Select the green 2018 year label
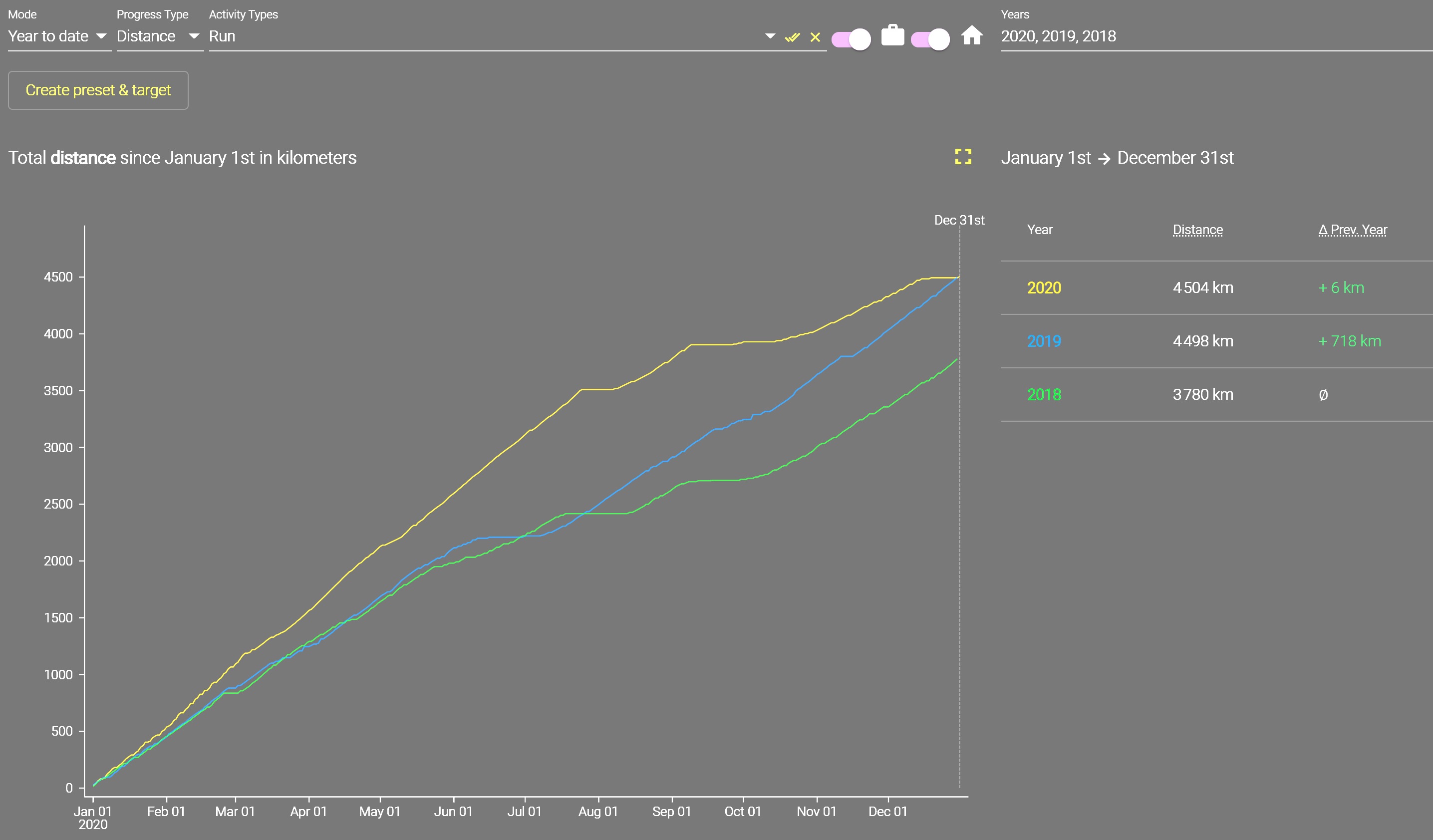This screenshot has height=840, width=1433. pos(1044,395)
